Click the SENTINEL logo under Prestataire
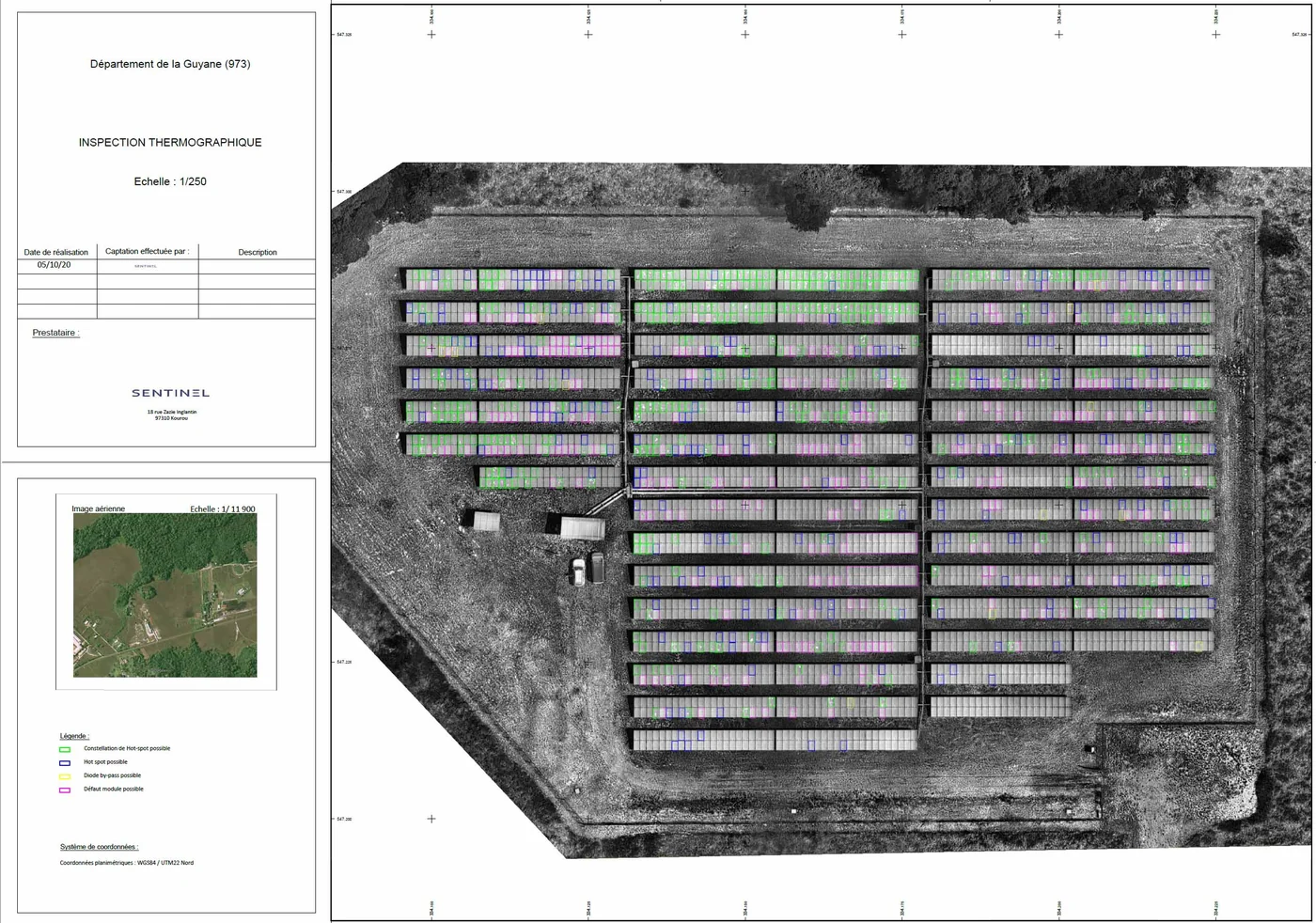1316x923 pixels. (170, 393)
